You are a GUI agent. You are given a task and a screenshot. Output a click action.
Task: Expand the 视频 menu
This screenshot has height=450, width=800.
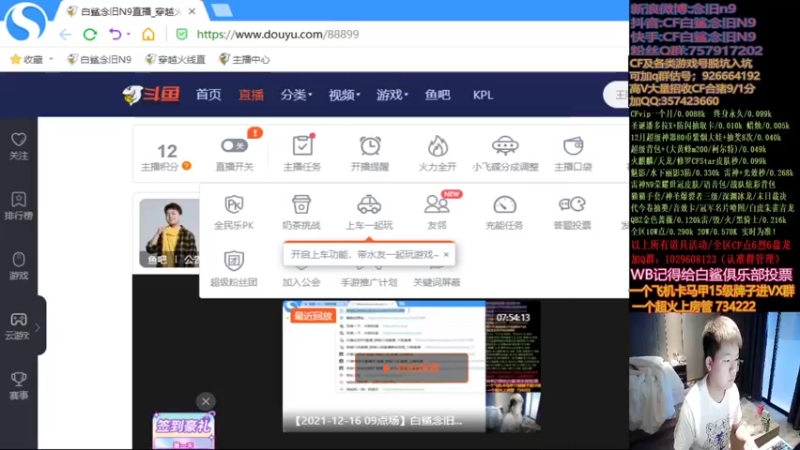click(x=344, y=95)
